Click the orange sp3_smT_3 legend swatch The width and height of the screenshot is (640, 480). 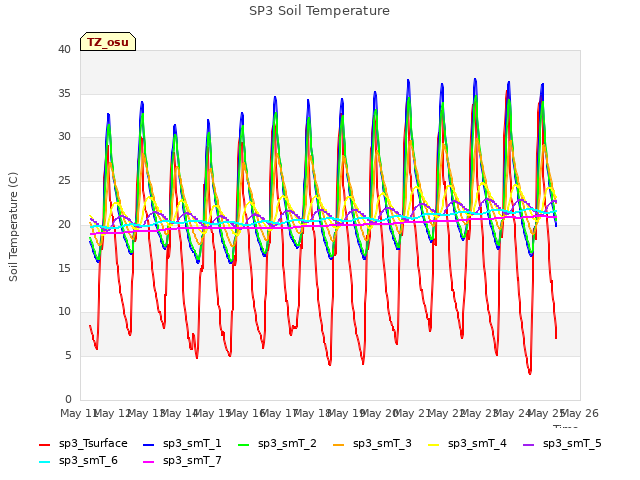[339, 444]
